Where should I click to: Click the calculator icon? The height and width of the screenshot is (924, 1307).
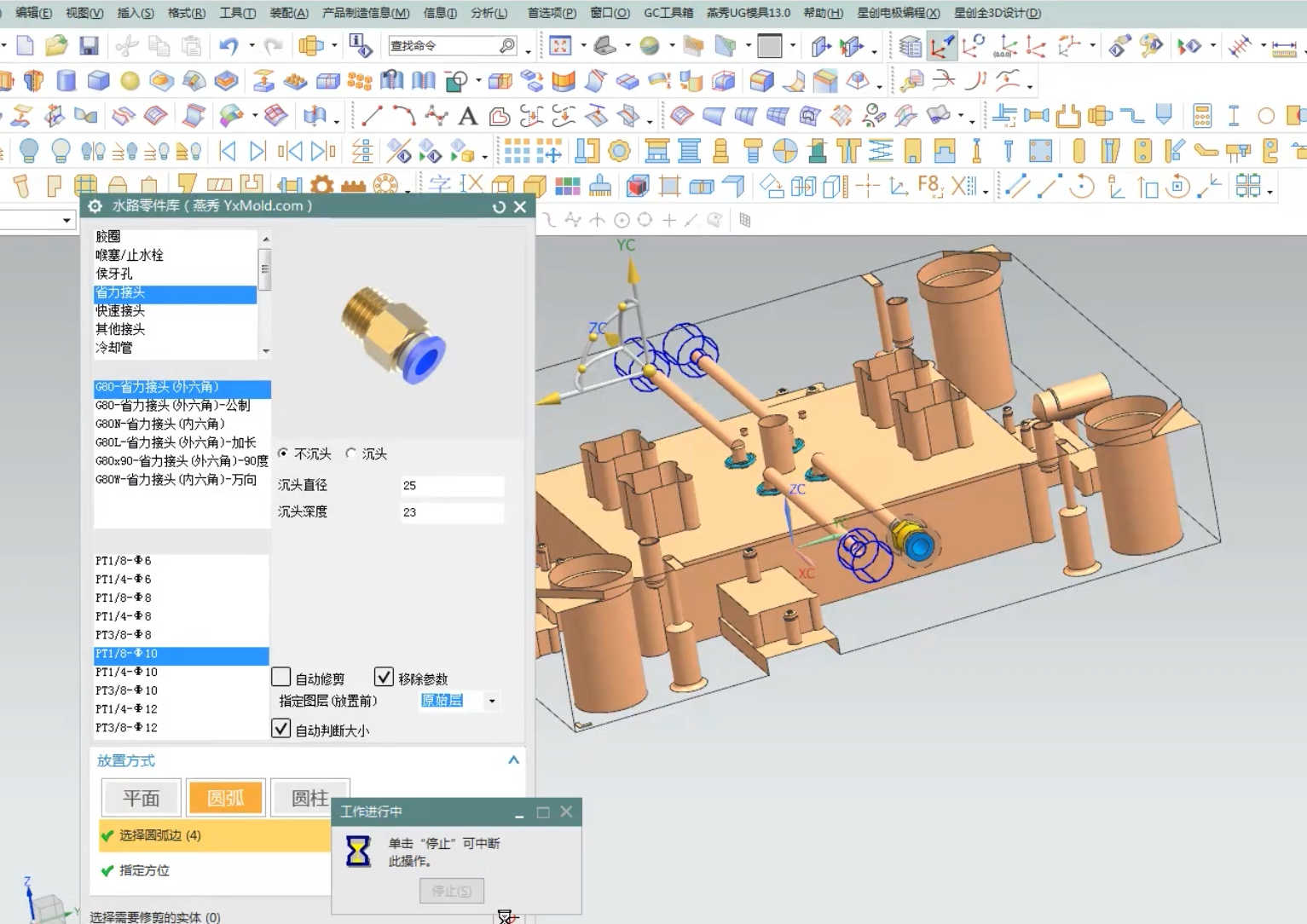click(x=1202, y=116)
